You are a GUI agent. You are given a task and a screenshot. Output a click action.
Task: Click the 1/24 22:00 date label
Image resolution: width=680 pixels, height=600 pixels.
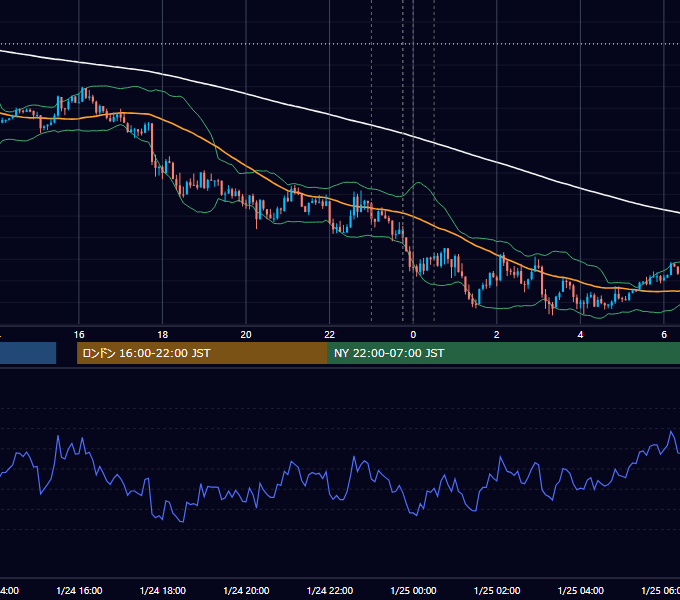330,590
